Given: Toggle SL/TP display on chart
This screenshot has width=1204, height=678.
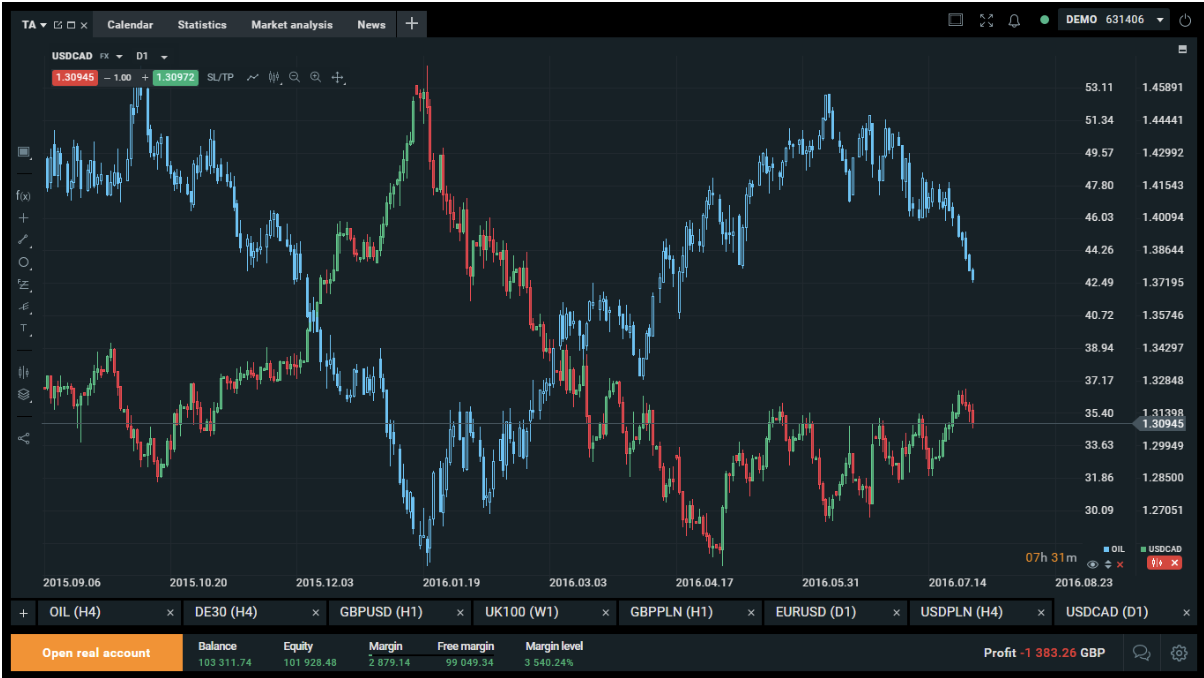Looking at the screenshot, I should coord(220,77).
